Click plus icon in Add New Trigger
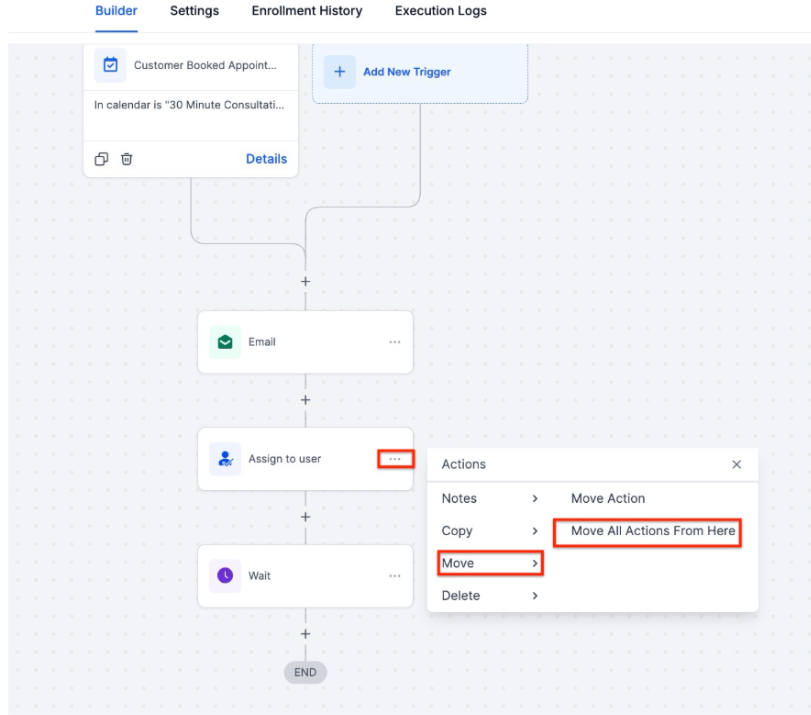The image size is (811, 715). tap(340, 72)
